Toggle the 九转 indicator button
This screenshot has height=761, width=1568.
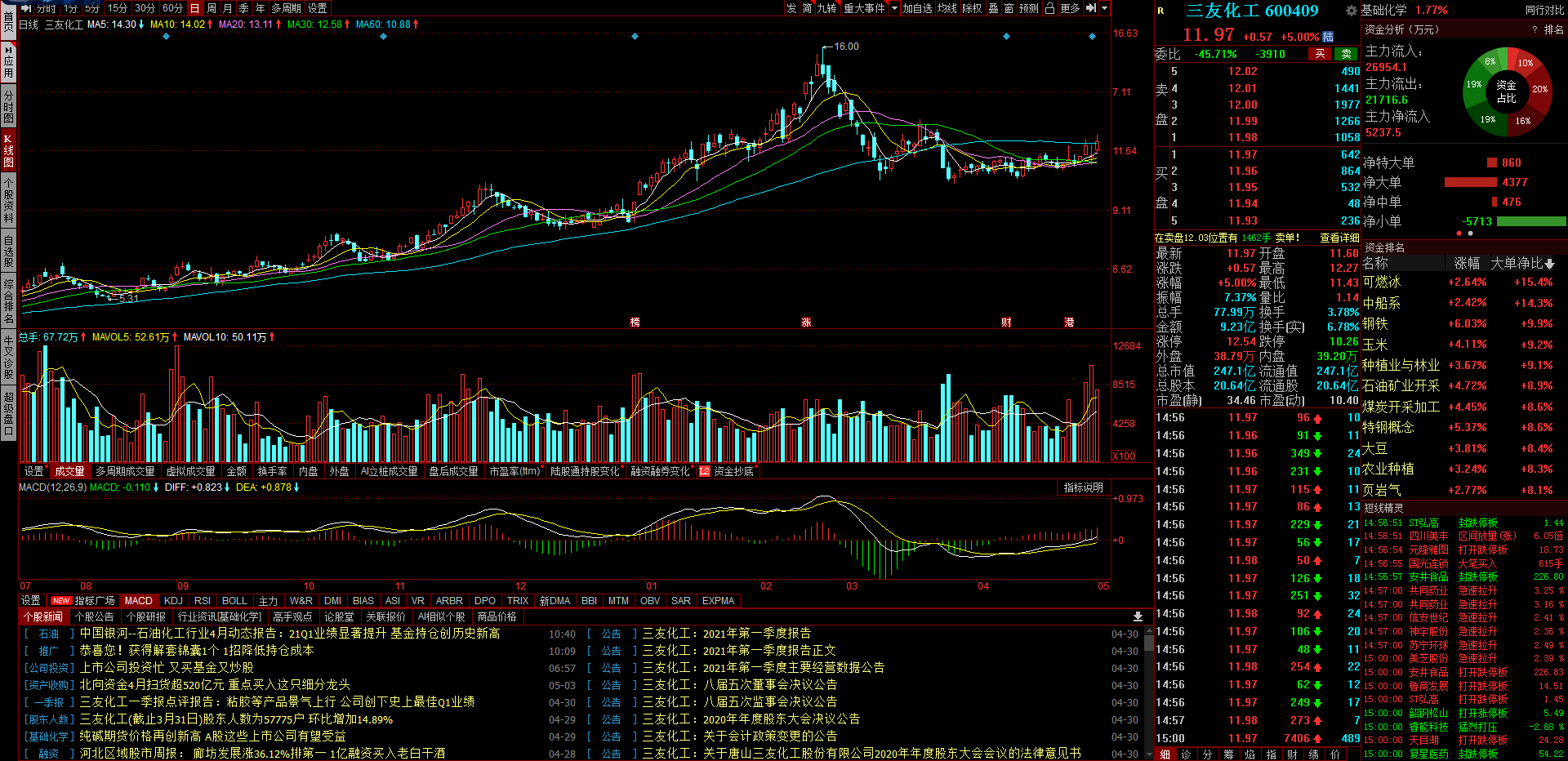pyautogui.click(x=827, y=8)
